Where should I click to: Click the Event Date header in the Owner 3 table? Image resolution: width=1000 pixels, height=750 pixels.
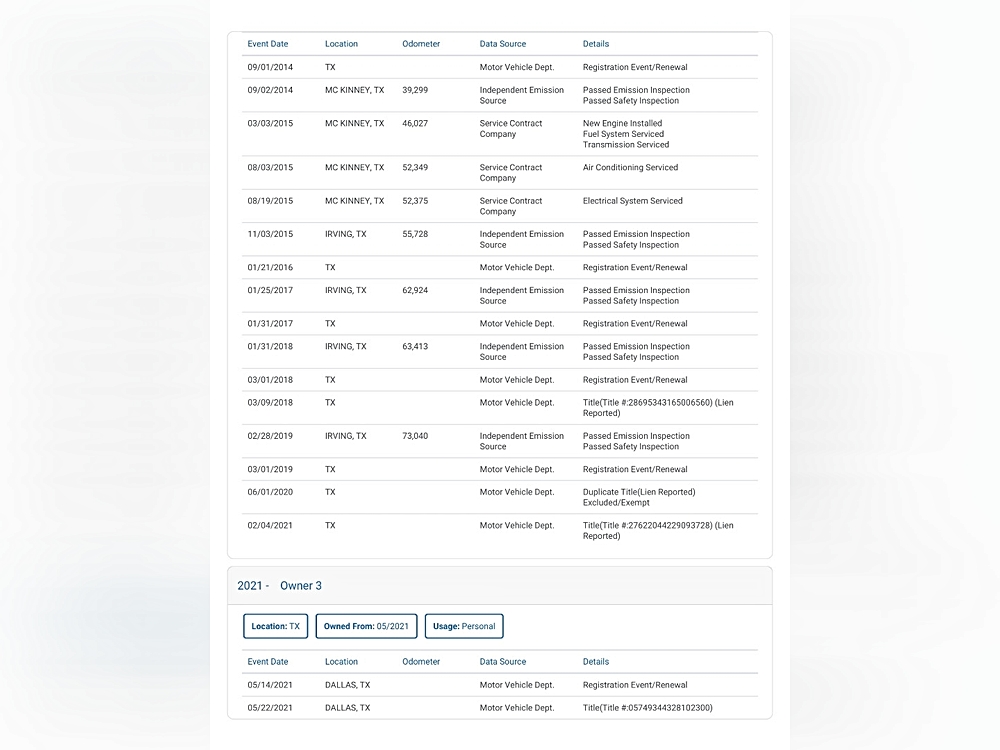tap(268, 662)
